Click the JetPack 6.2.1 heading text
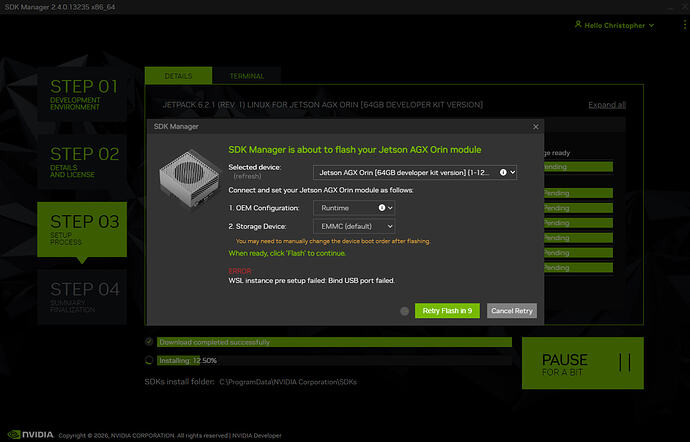Viewport: 690px width, 442px height. tap(323, 105)
